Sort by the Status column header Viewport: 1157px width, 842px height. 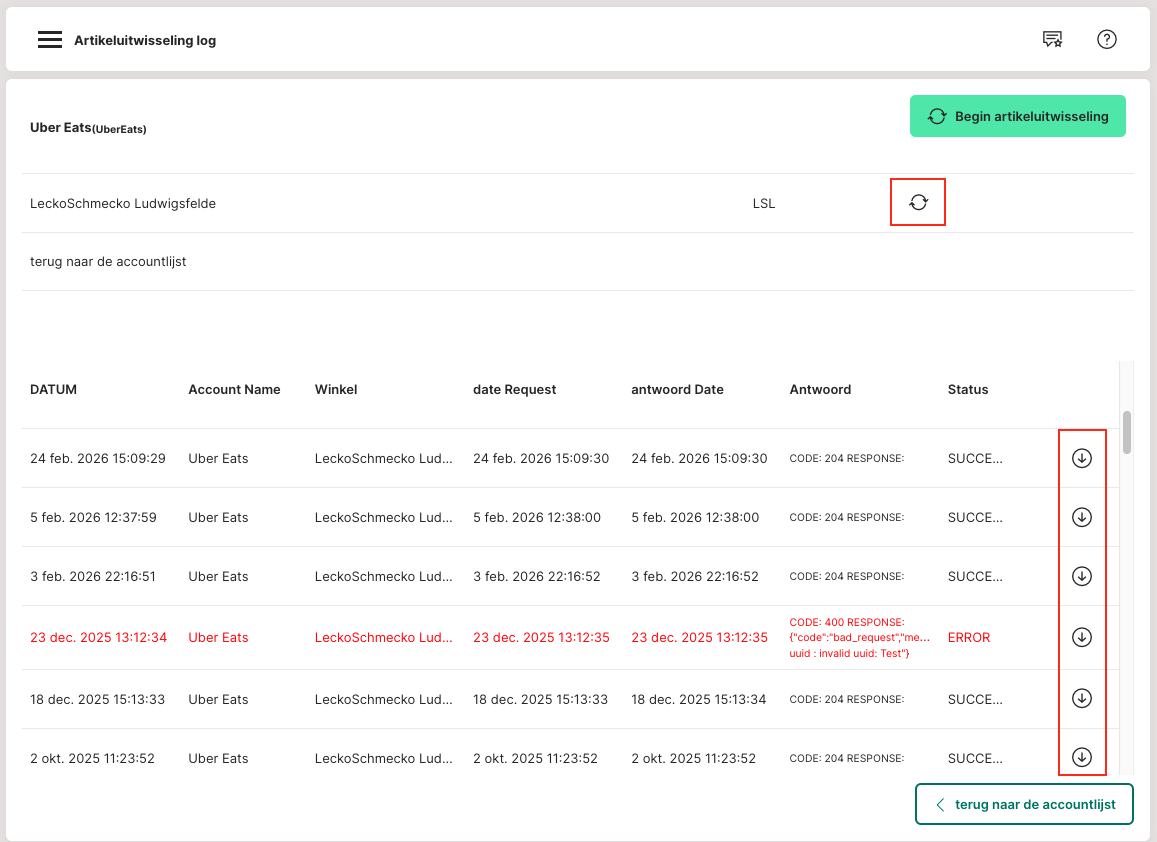tap(967, 390)
